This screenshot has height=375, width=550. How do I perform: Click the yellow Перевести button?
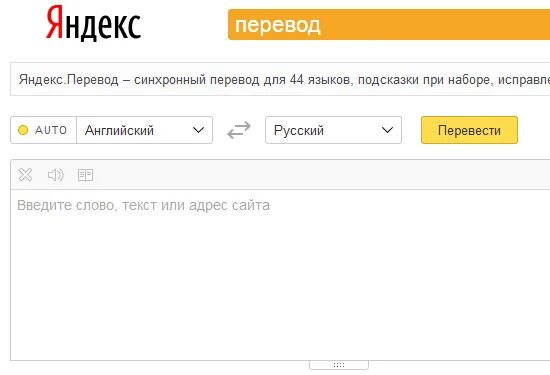[469, 130]
